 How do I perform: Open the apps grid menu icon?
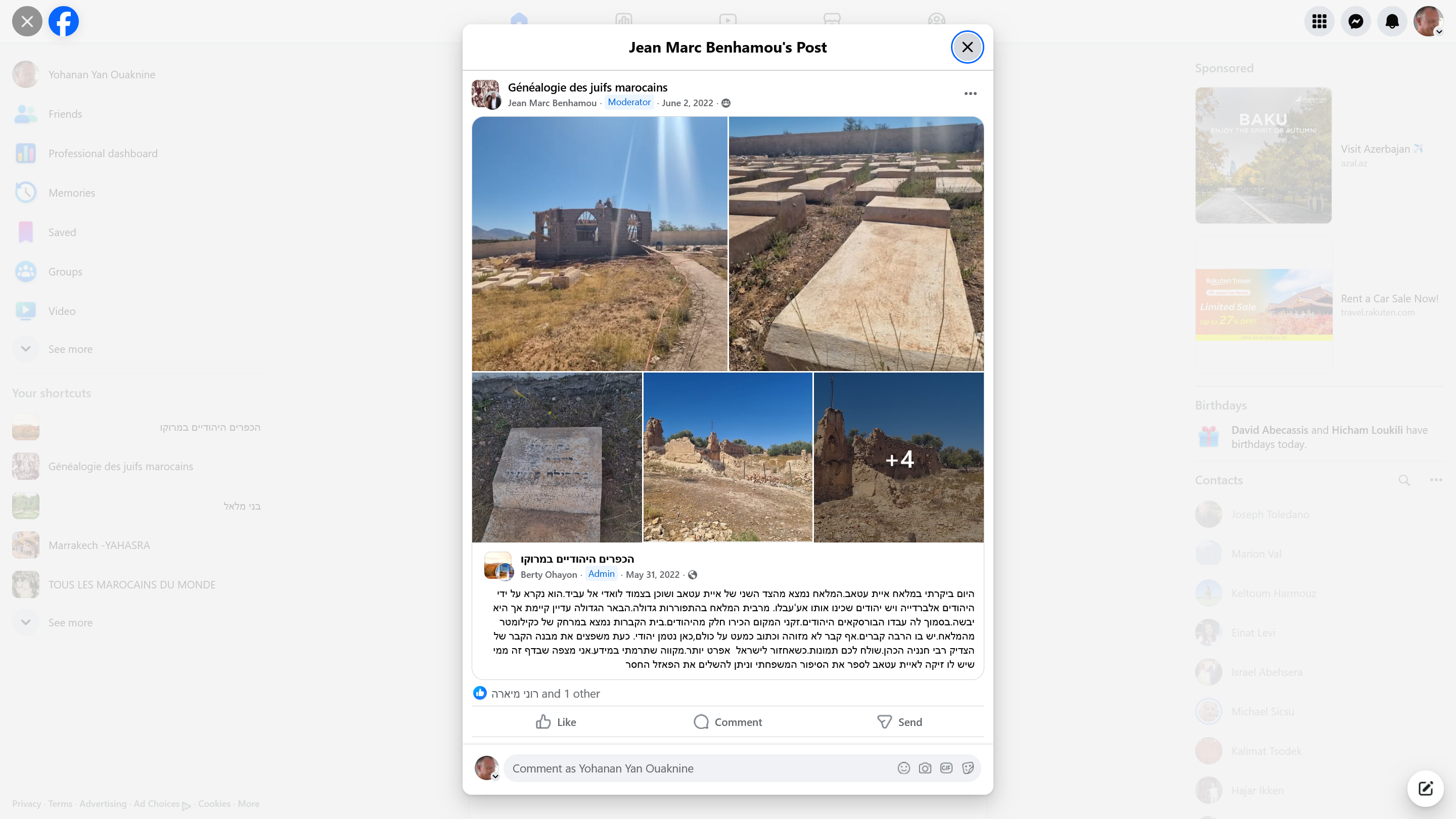pos(1320,21)
